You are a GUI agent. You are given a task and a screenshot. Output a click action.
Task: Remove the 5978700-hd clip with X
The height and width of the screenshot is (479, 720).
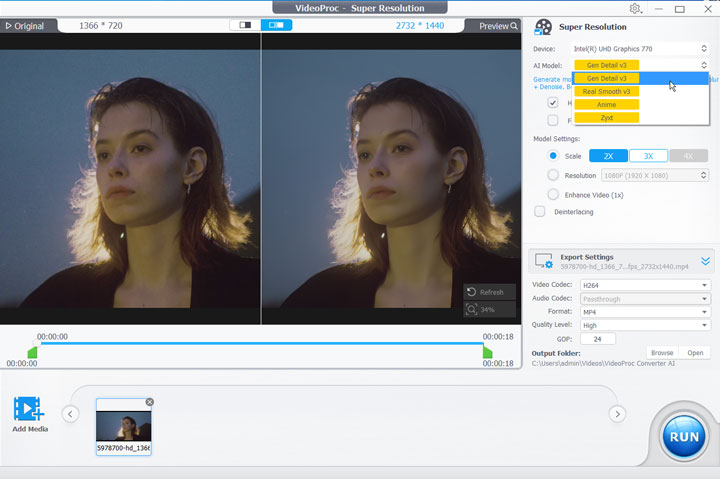tap(150, 402)
